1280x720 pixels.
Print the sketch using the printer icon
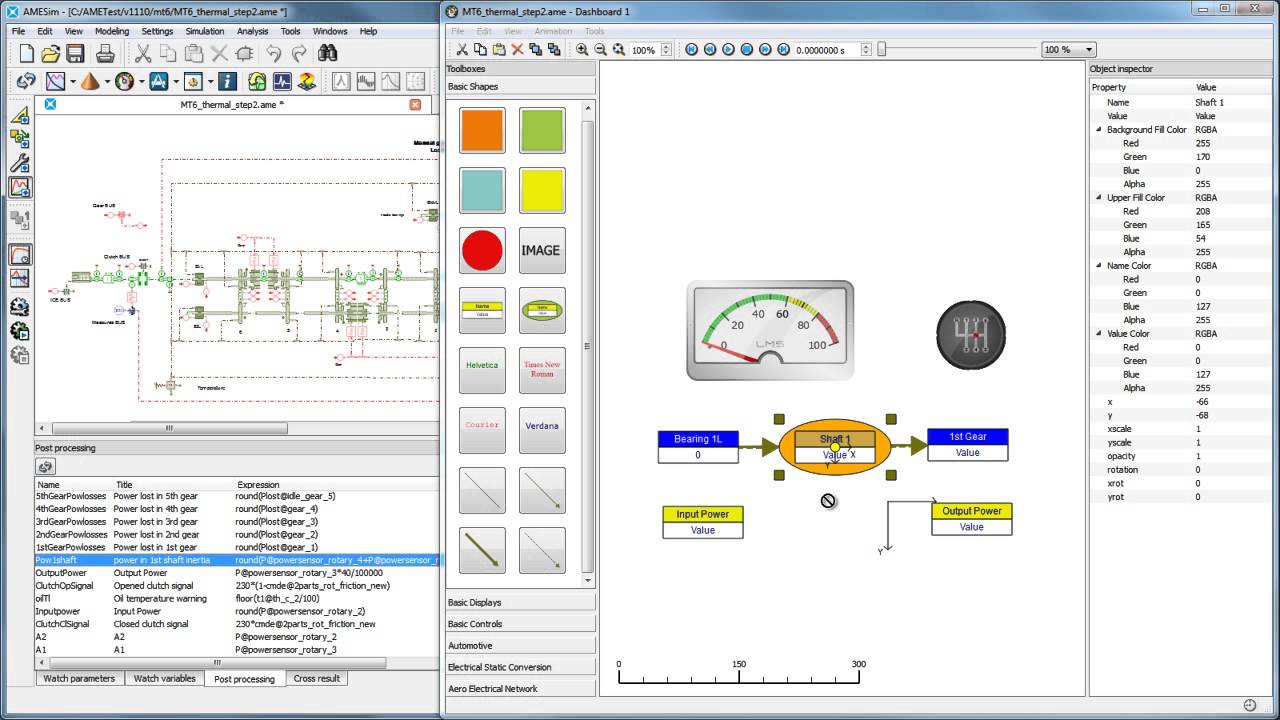[105, 53]
